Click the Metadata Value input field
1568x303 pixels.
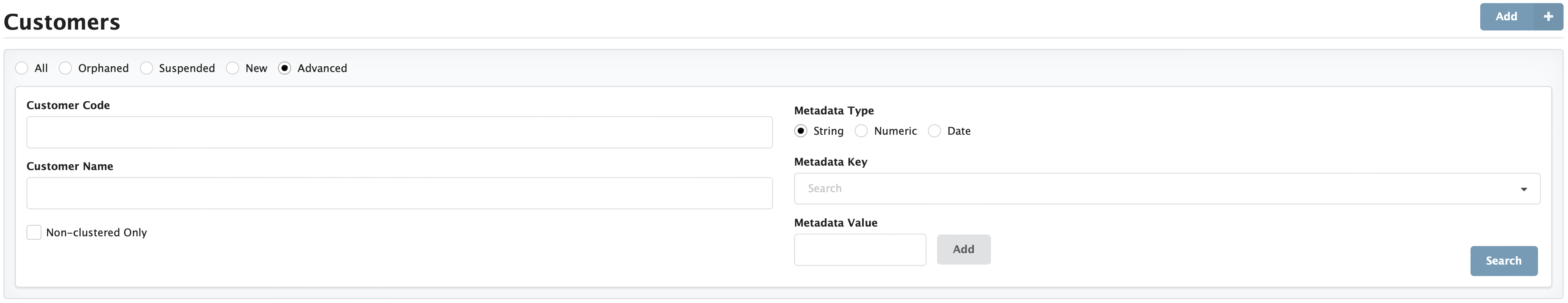(859, 250)
